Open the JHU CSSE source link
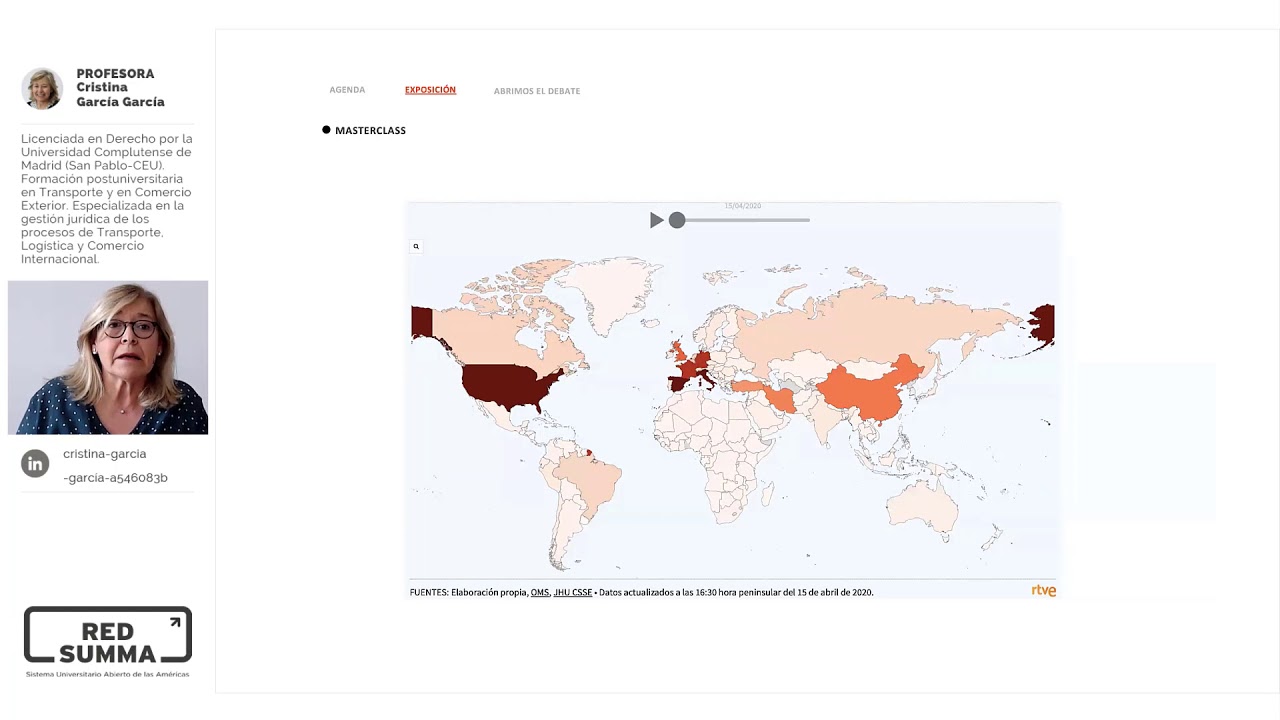Image resolution: width=1280 pixels, height=720 pixels. pyautogui.click(x=573, y=592)
